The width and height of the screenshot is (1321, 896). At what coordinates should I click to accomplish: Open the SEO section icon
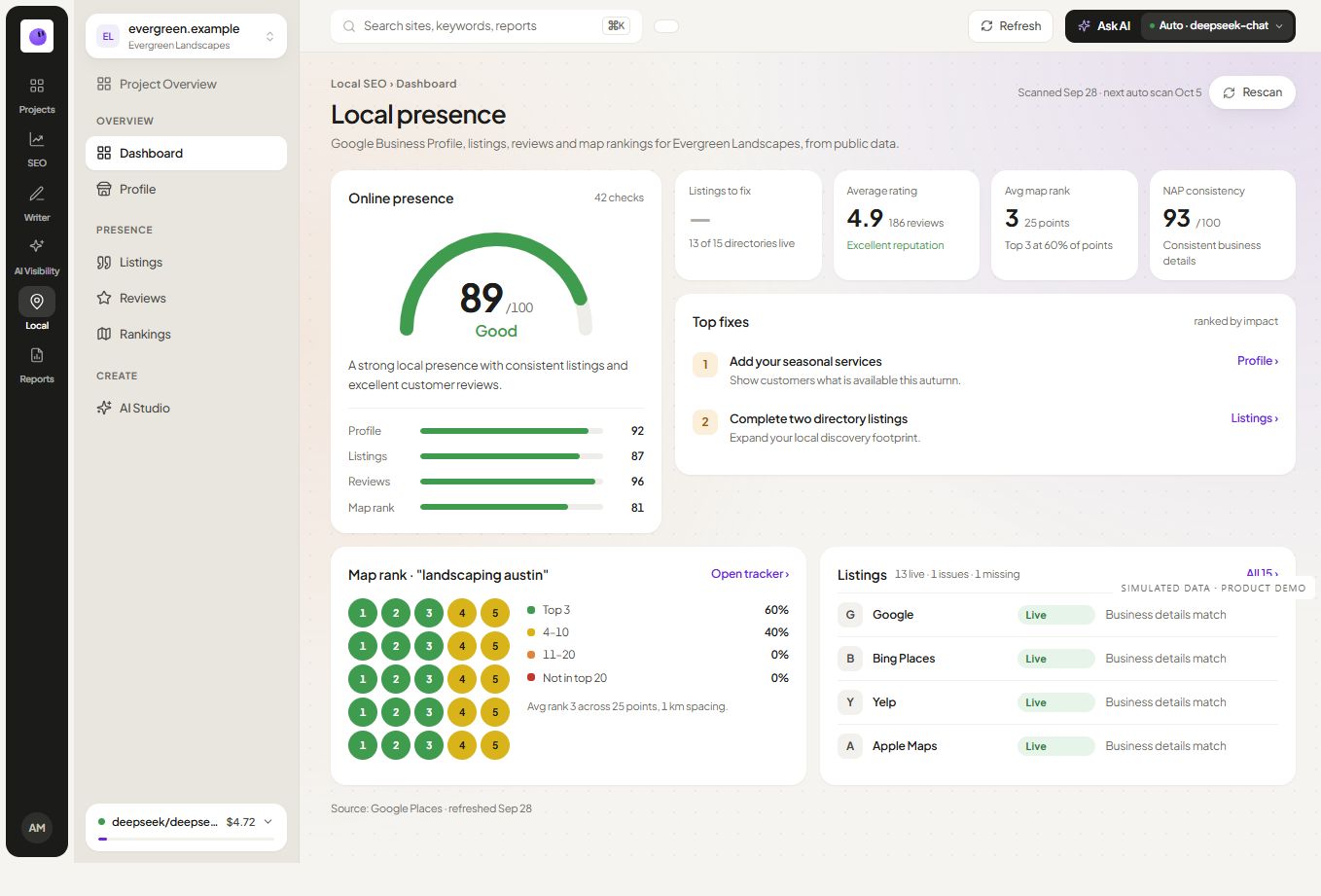pos(37,139)
